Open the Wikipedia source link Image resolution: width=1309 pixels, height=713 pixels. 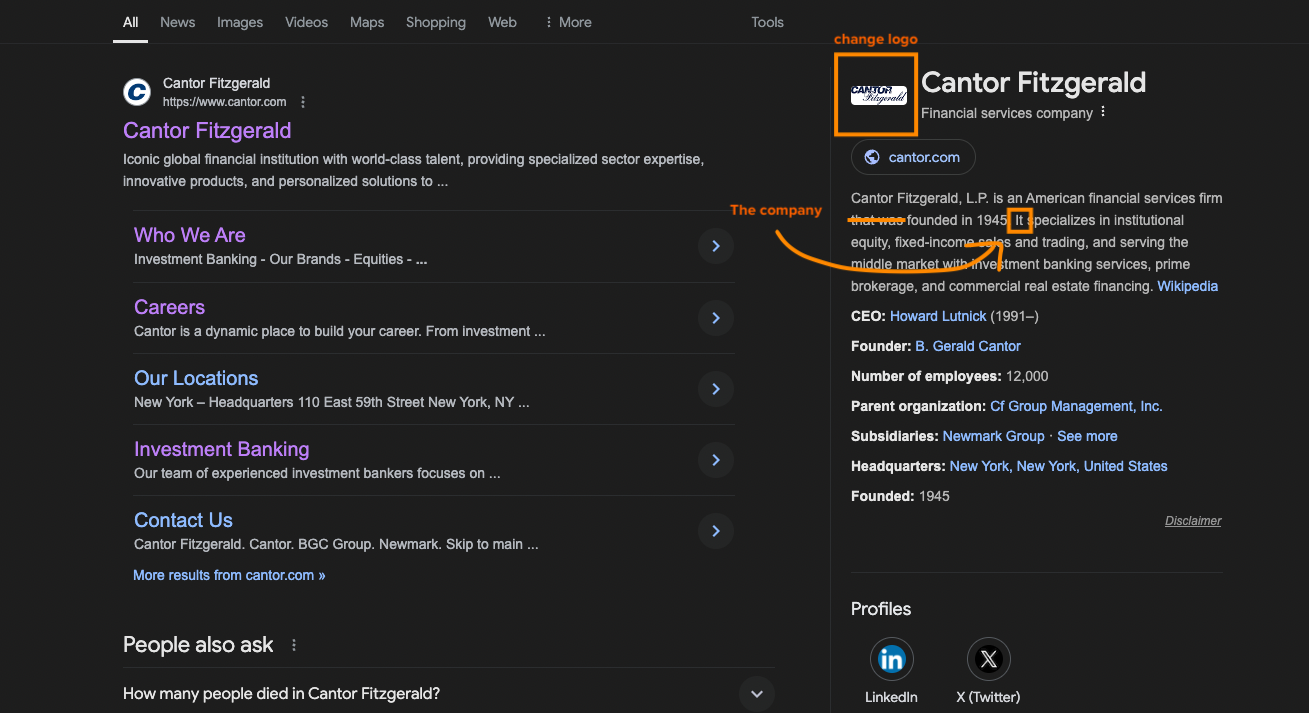click(1188, 286)
